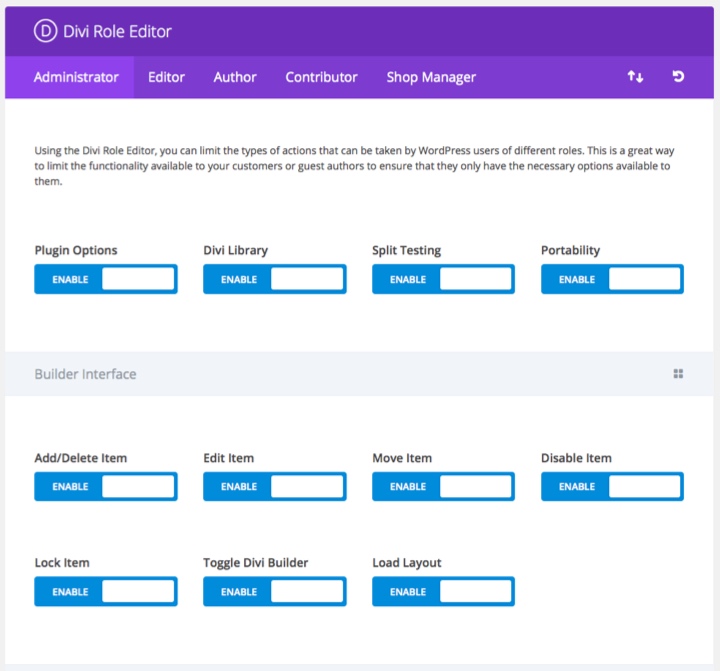Click the Plugin Options label
The image size is (720, 671).
(76, 250)
